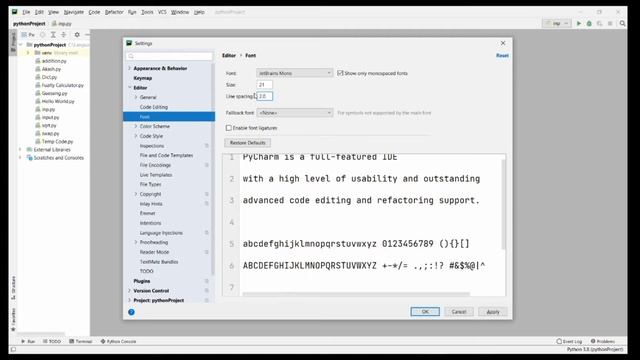Open Search Everywhere magnifier in main toolbar
The image size is (640, 360).
622,24
